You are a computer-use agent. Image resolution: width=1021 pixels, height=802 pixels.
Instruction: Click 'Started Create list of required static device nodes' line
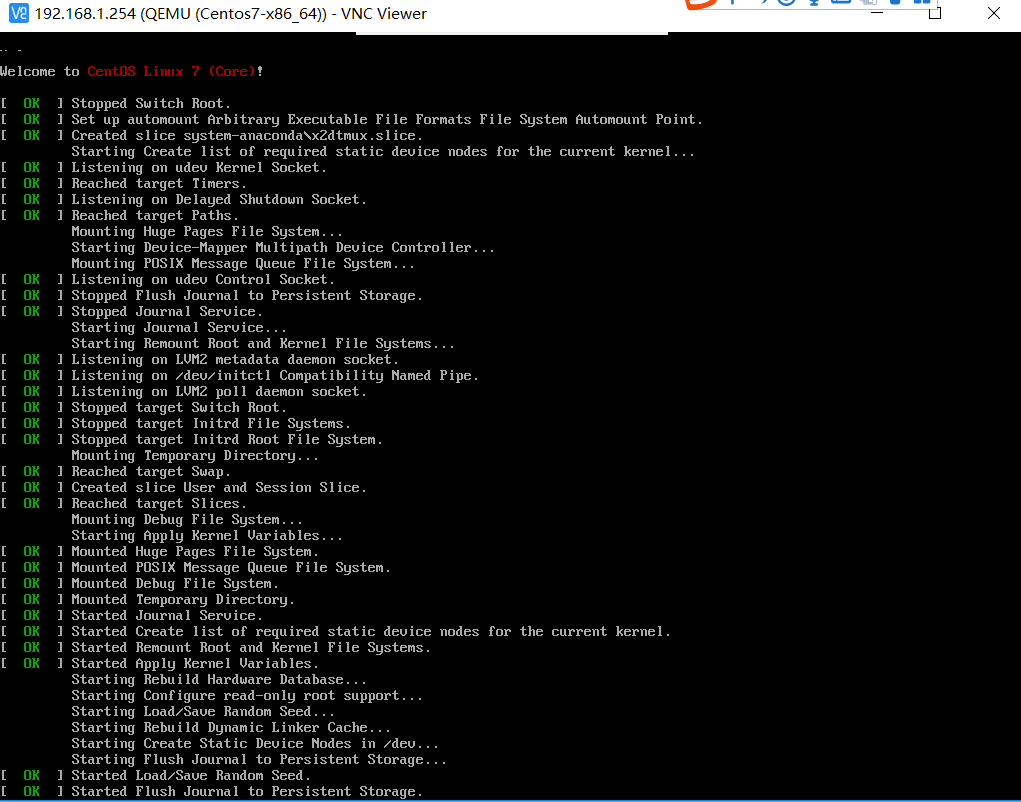pyautogui.click(x=371, y=631)
